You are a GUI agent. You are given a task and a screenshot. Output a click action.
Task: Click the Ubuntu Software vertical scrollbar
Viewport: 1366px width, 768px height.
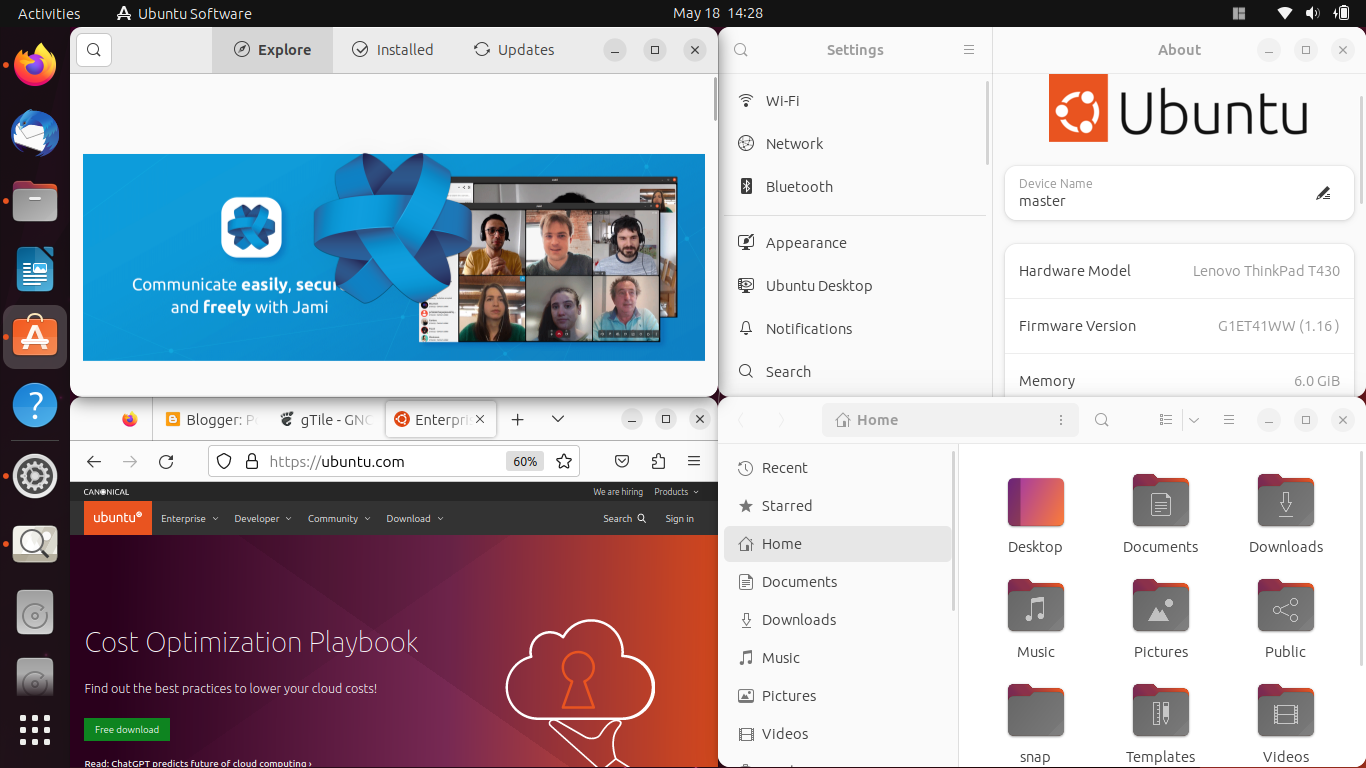[x=714, y=100]
